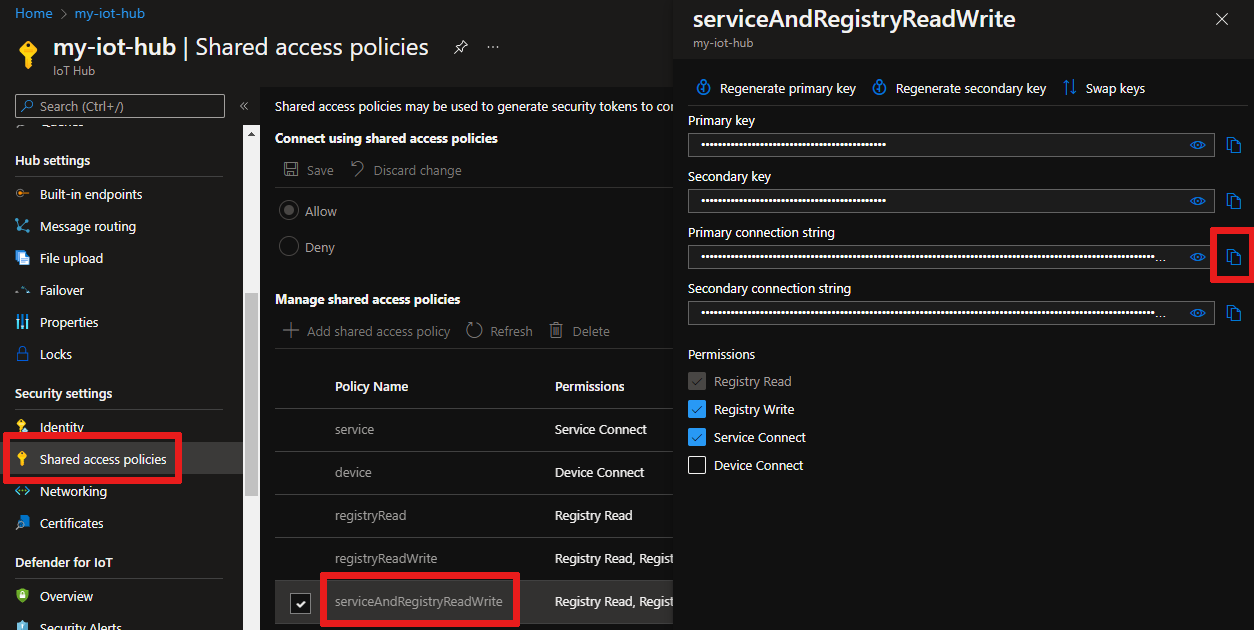Open Networking under Security settings

click(x=73, y=491)
